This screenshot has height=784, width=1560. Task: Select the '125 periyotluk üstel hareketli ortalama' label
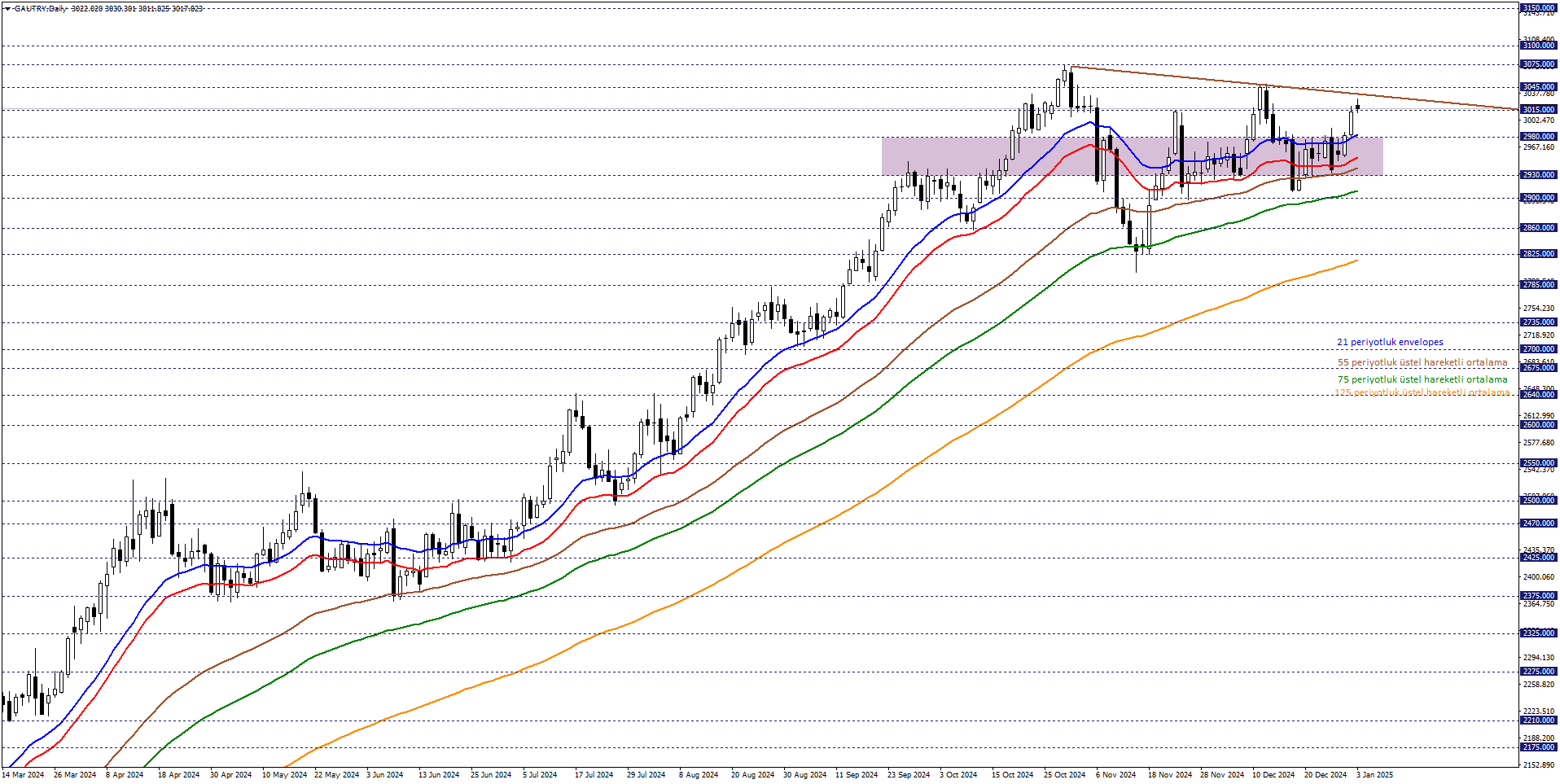(x=1422, y=392)
